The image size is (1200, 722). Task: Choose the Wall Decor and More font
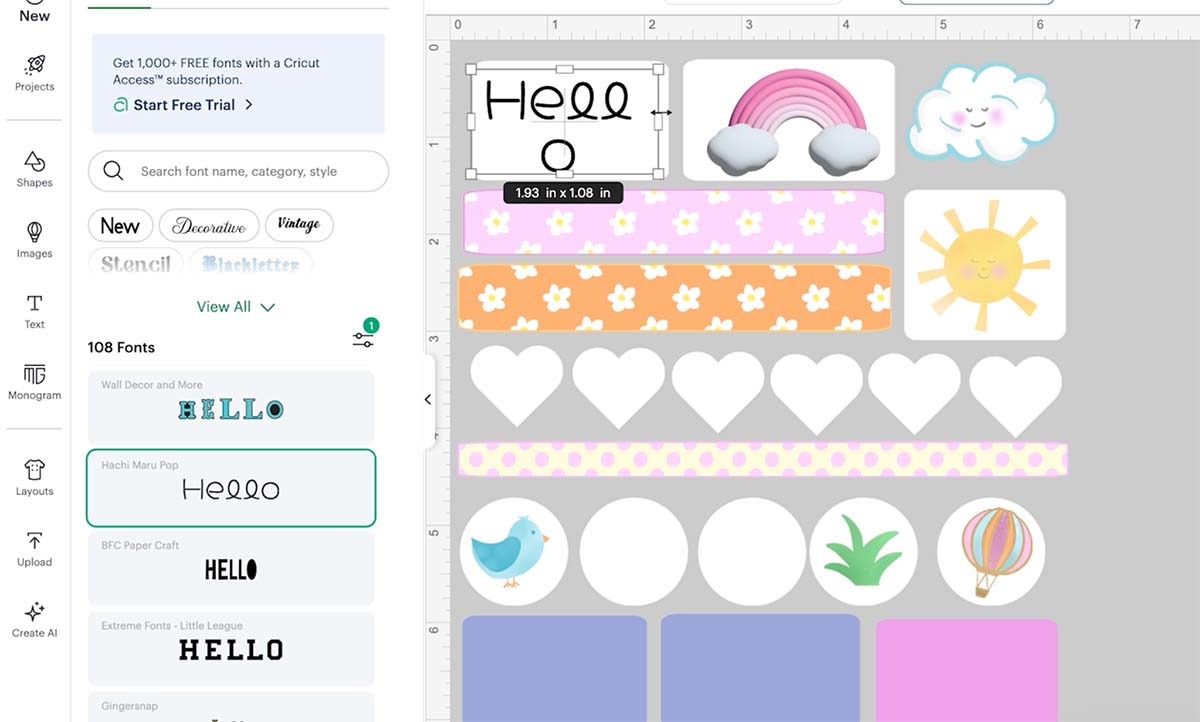231,408
